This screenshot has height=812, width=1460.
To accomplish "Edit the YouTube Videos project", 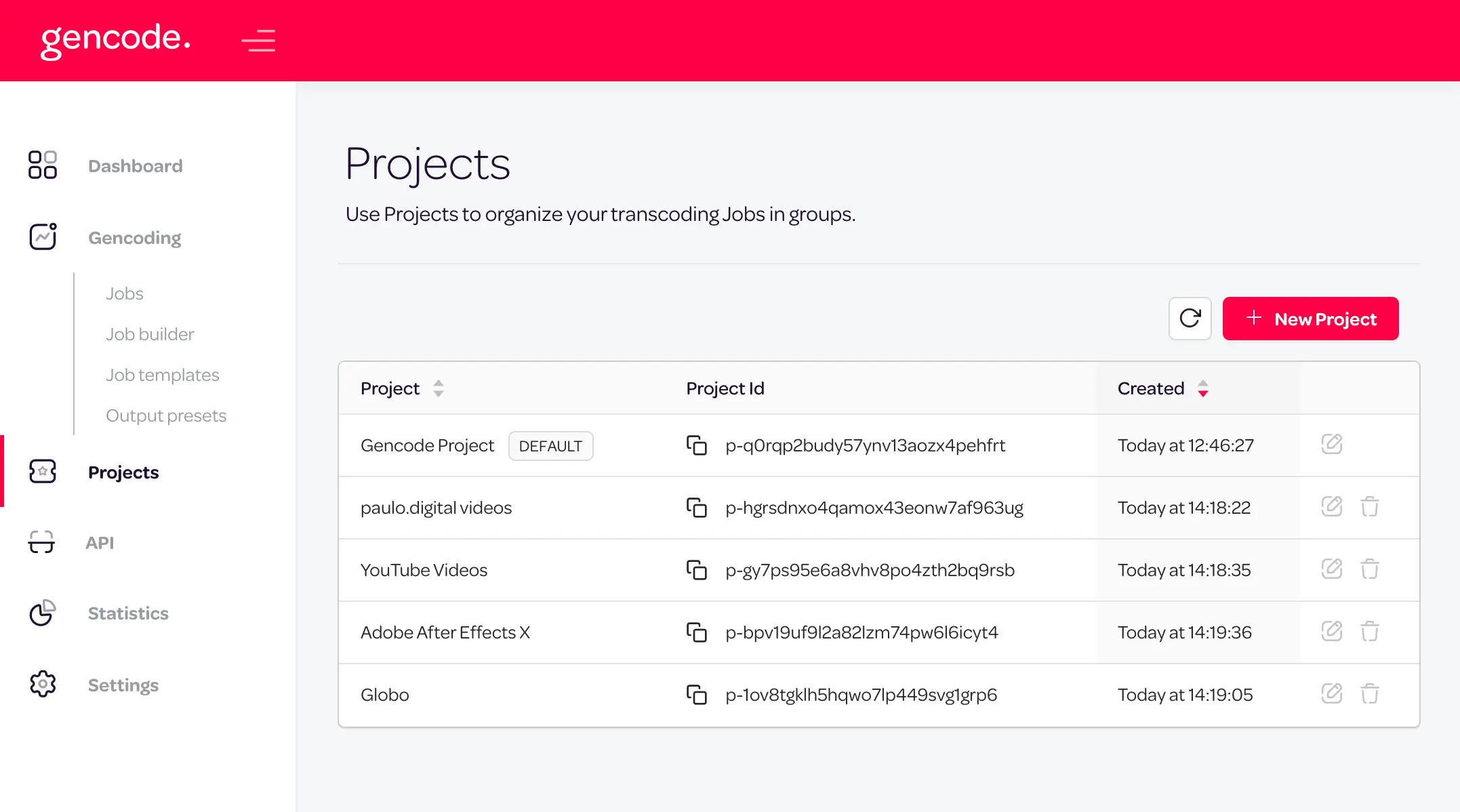I will [x=1331, y=569].
